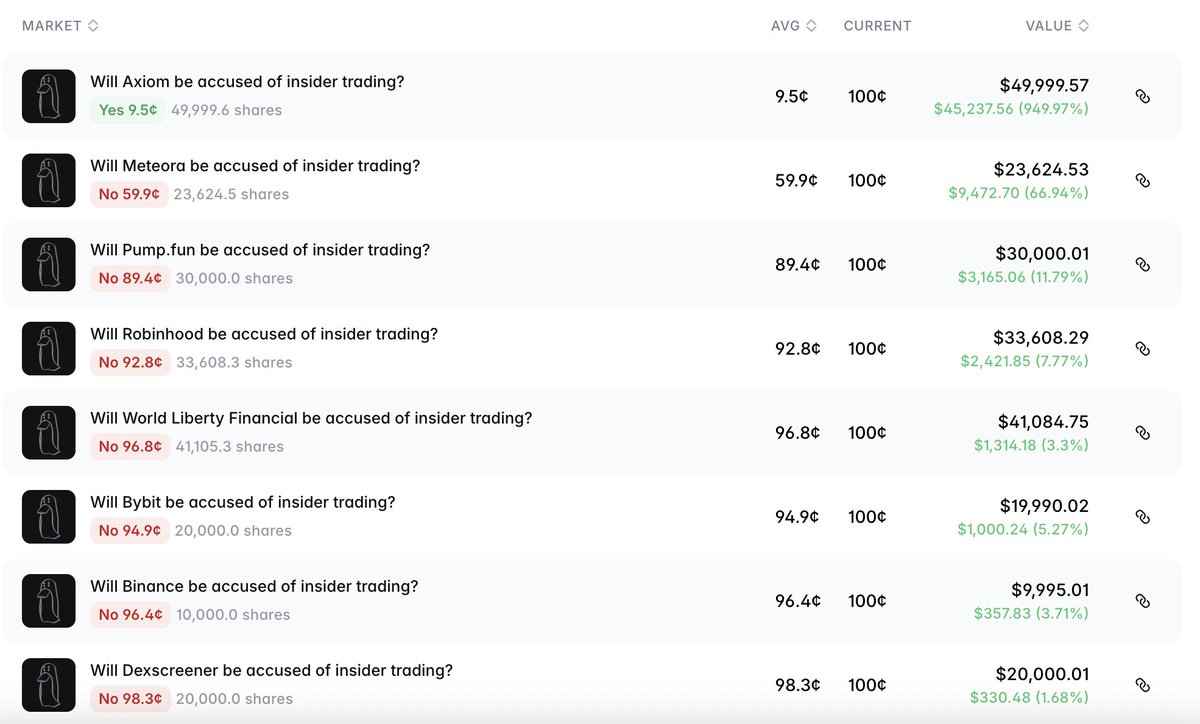The image size is (1200, 724).
Task: Open share link for Robinhood market row
Action: pyautogui.click(x=1143, y=348)
